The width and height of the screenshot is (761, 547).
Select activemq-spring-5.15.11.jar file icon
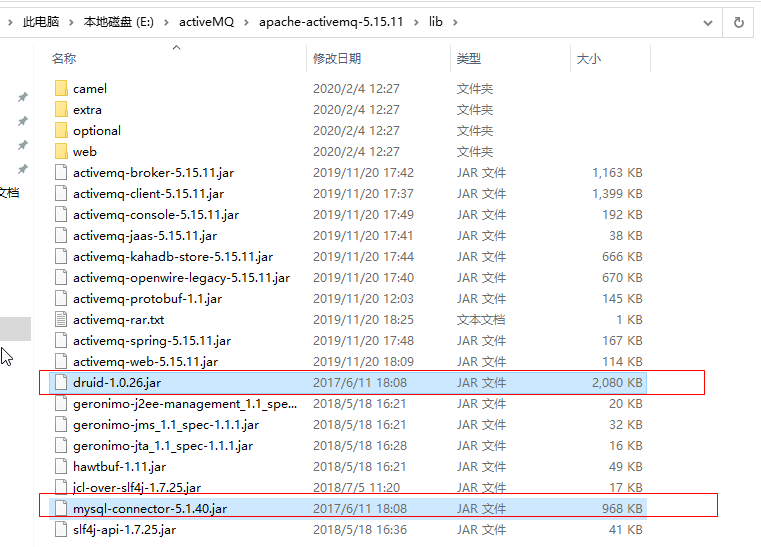click(x=61, y=340)
